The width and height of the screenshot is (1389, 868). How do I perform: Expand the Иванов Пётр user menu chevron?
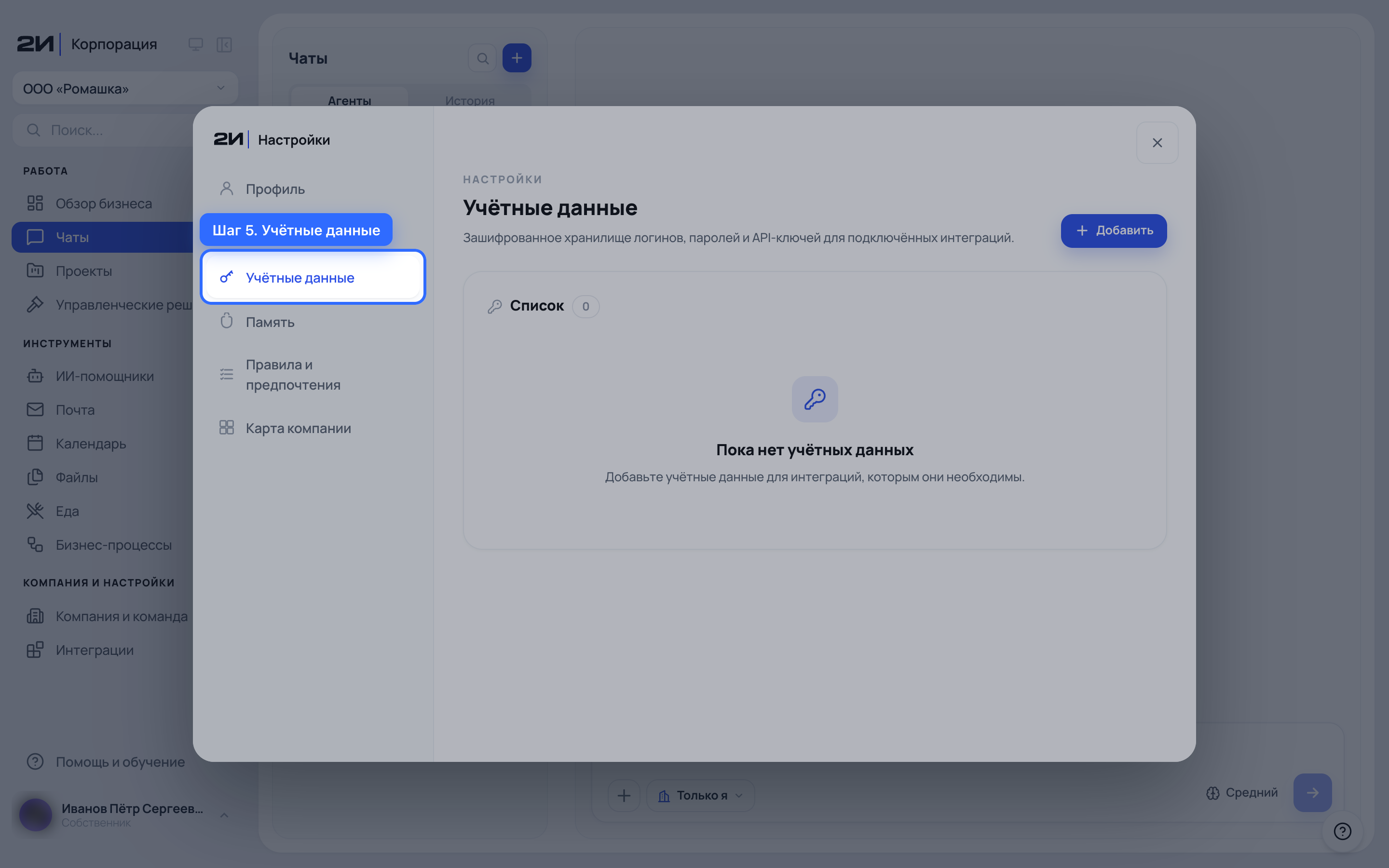224,814
